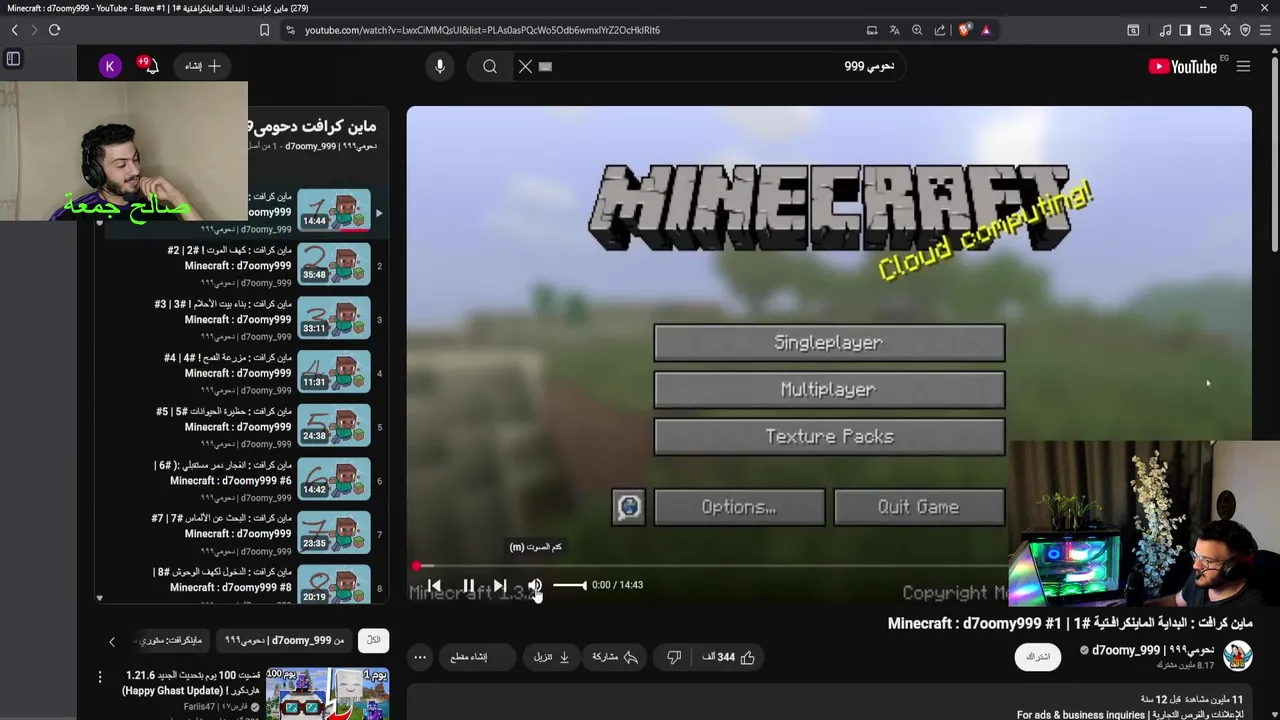Mute the video sound
1280x720 pixels.
(x=535, y=586)
